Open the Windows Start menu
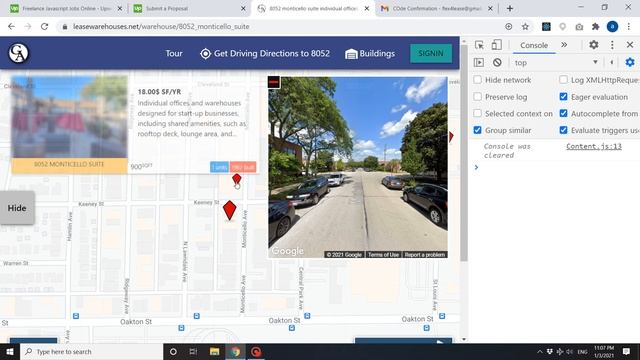 (x=10, y=351)
